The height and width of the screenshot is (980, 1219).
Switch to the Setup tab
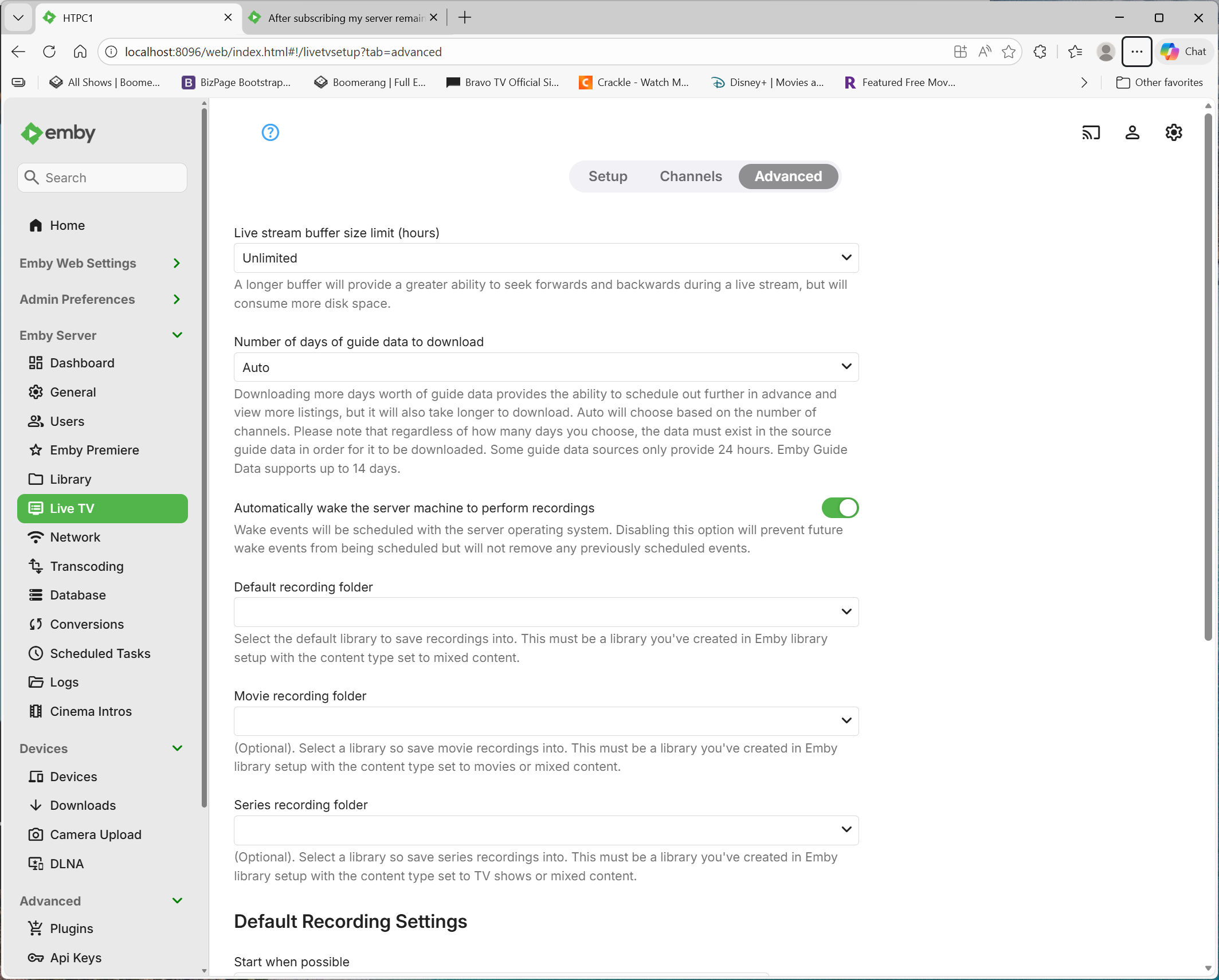pos(607,176)
